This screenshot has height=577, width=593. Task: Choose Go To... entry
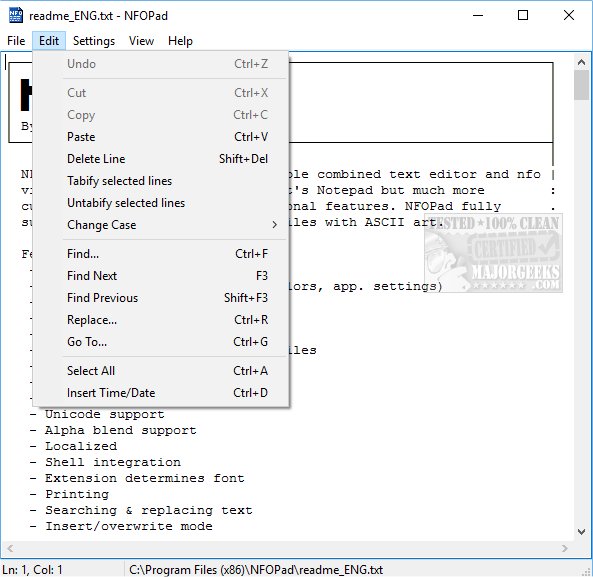(x=161, y=342)
